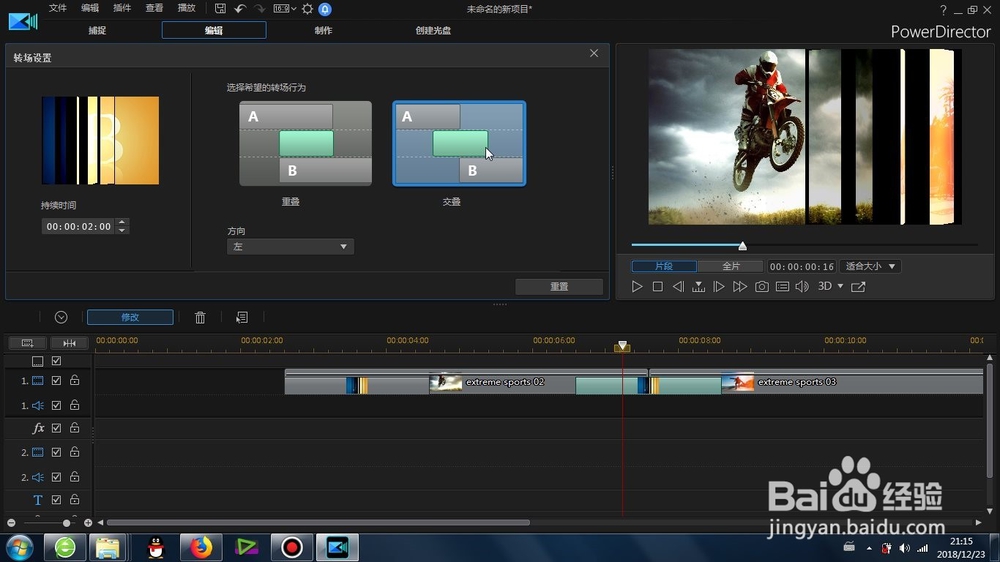The height and width of the screenshot is (562, 1000).
Task: Toggle video track 1 enable checkbox
Action: click(x=57, y=380)
